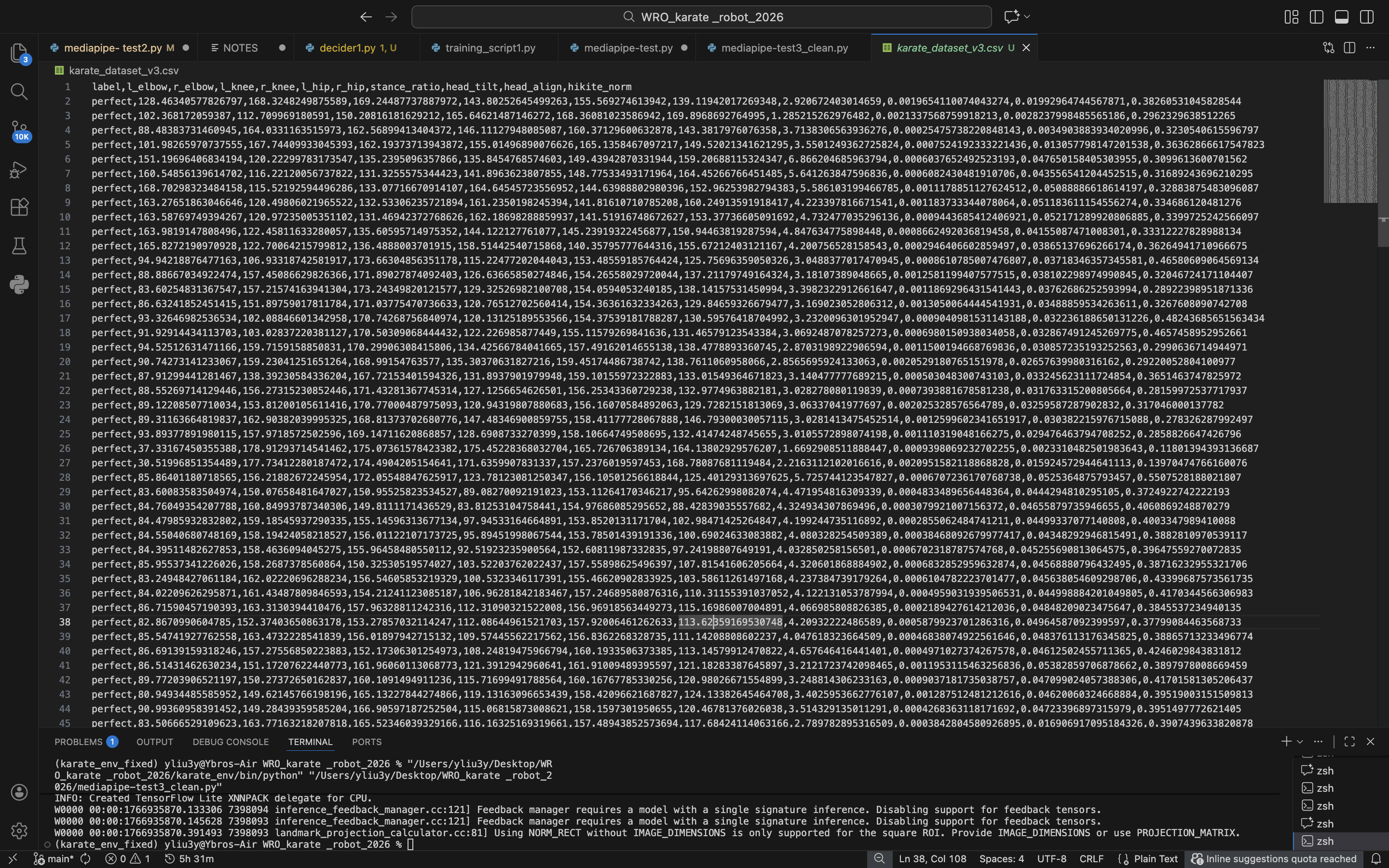
Task: Click the CRLF end-of-line status item
Action: (x=1091, y=859)
